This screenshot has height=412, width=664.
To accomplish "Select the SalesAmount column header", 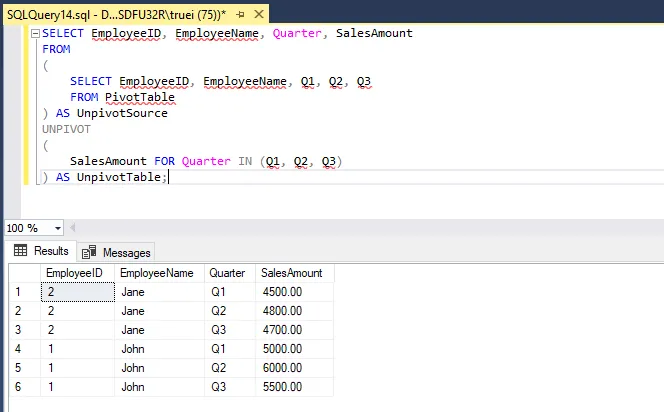I will [x=295, y=273].
